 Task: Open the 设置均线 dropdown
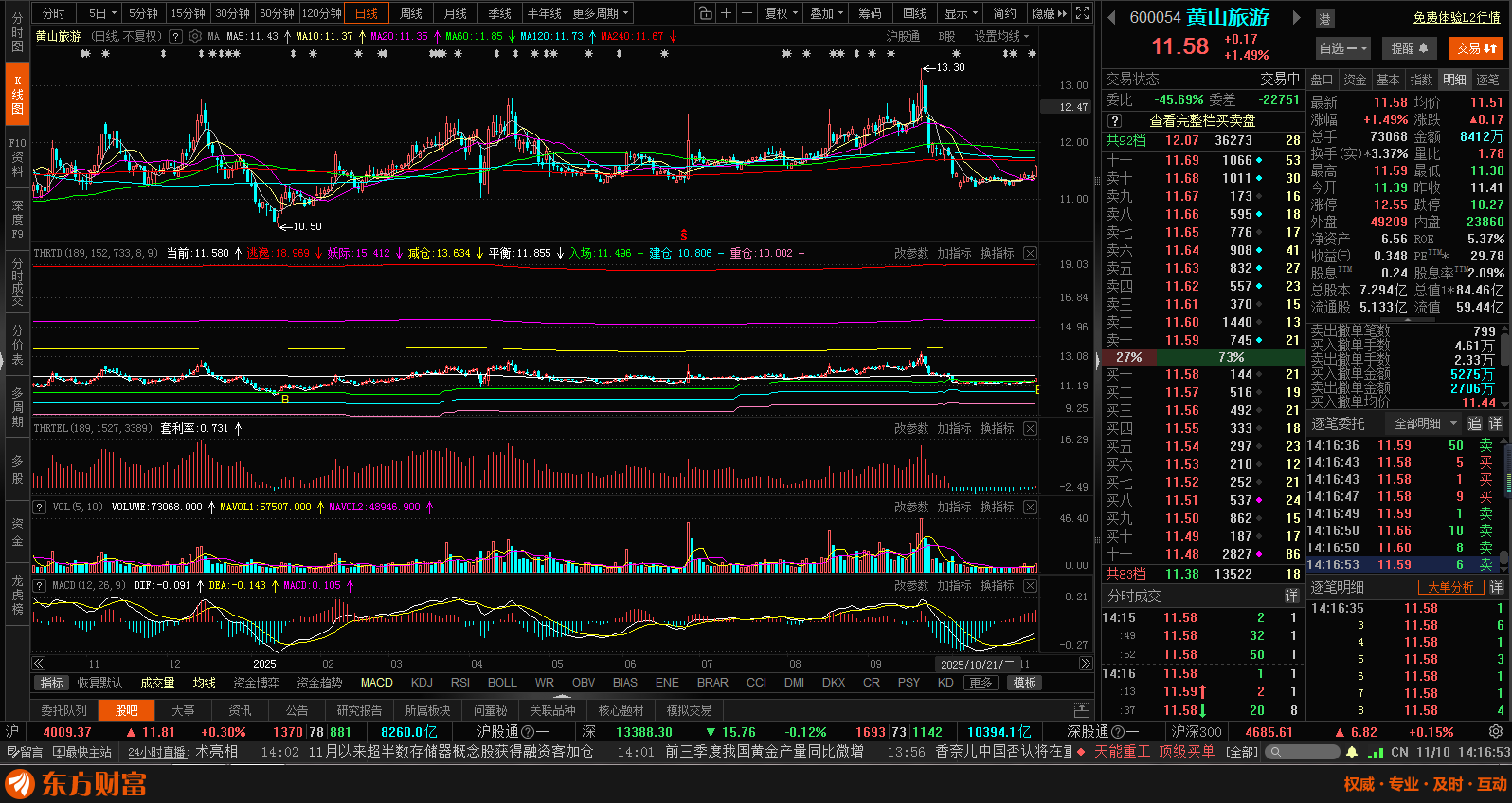(1002, 36)
